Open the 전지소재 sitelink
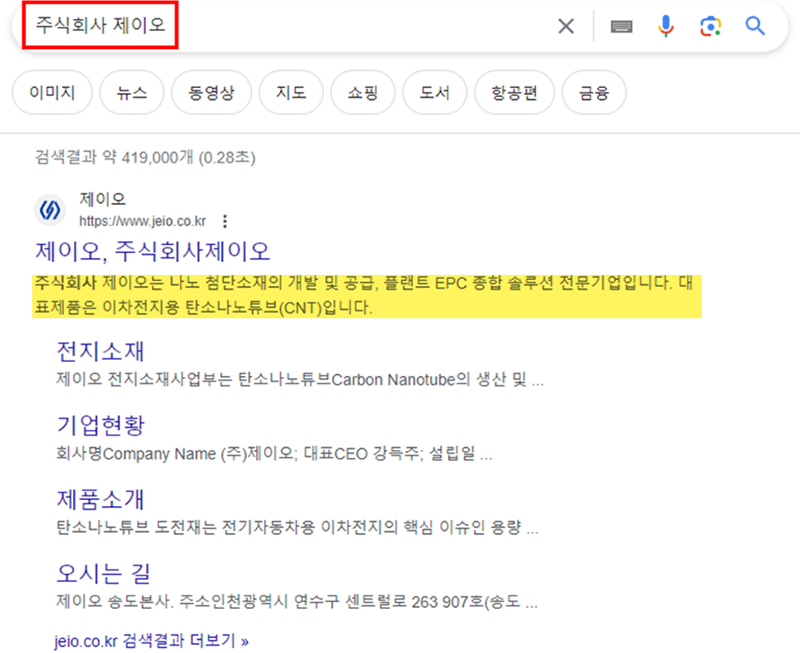800x653 pixels. (x=100, y=351)
